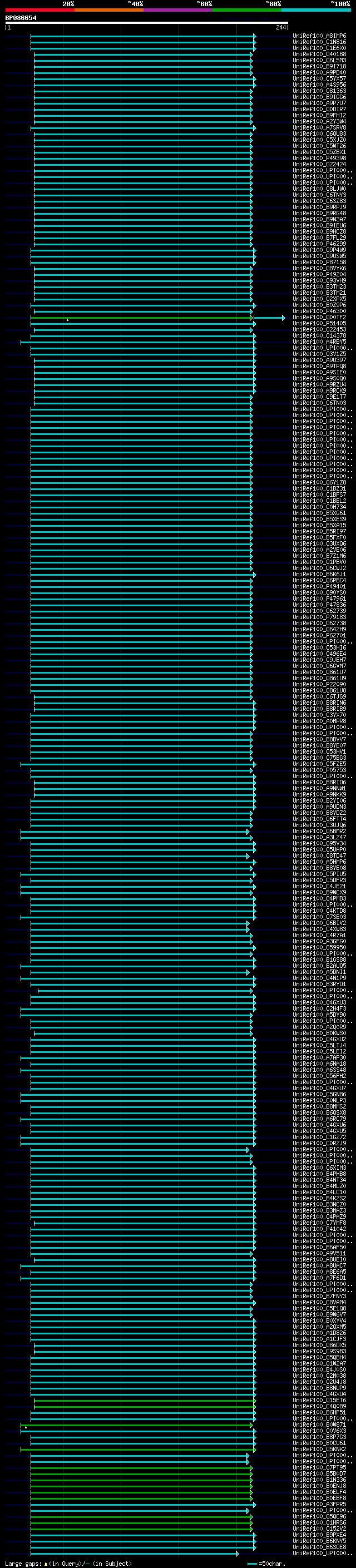356x1568 pixels.
Task: Select hit UniRef100_Q8TD47
Action: pyautogui.click(x=319, y=856)
